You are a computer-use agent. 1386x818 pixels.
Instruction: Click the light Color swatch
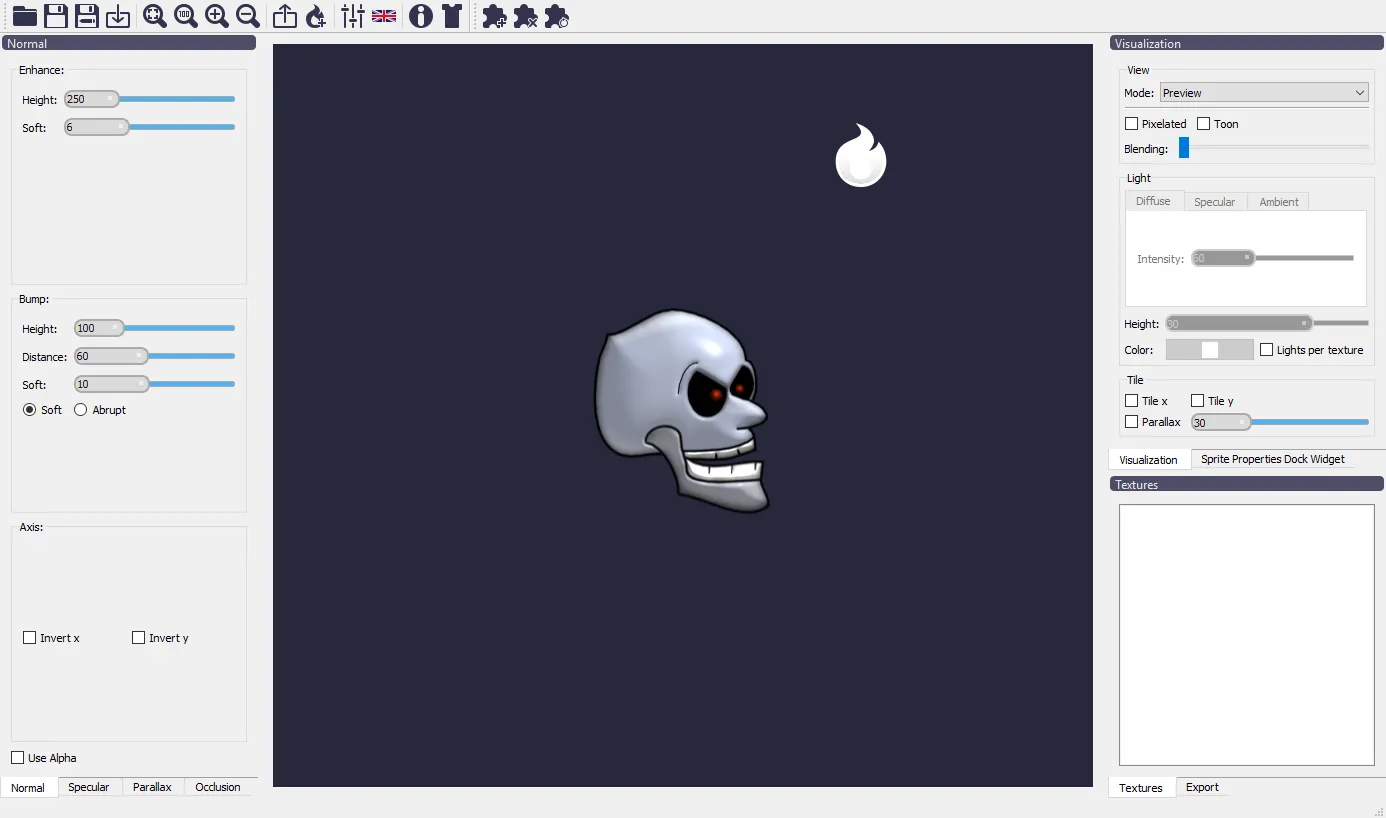point(1210,349)
